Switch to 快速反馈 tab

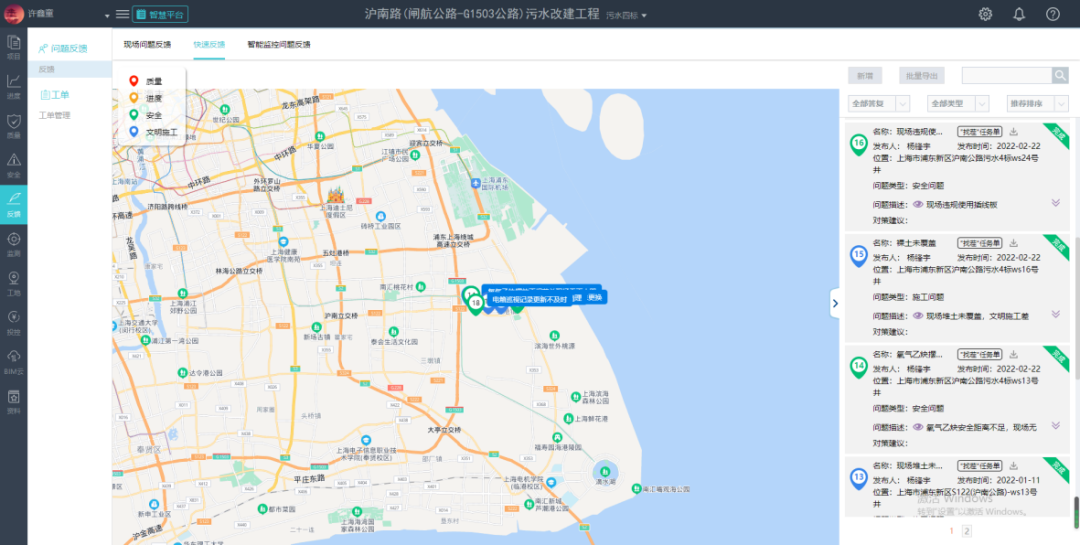209,45
